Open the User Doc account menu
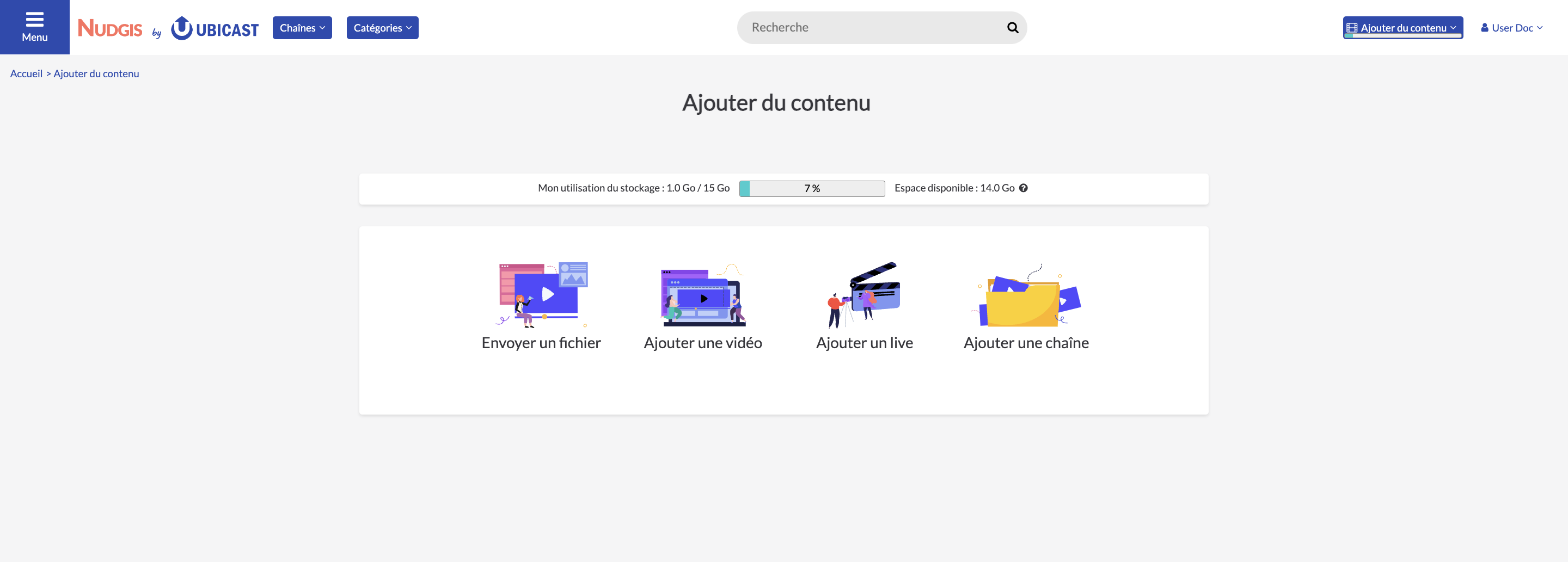1568x562 pixels. click(x=1512, y=28)
